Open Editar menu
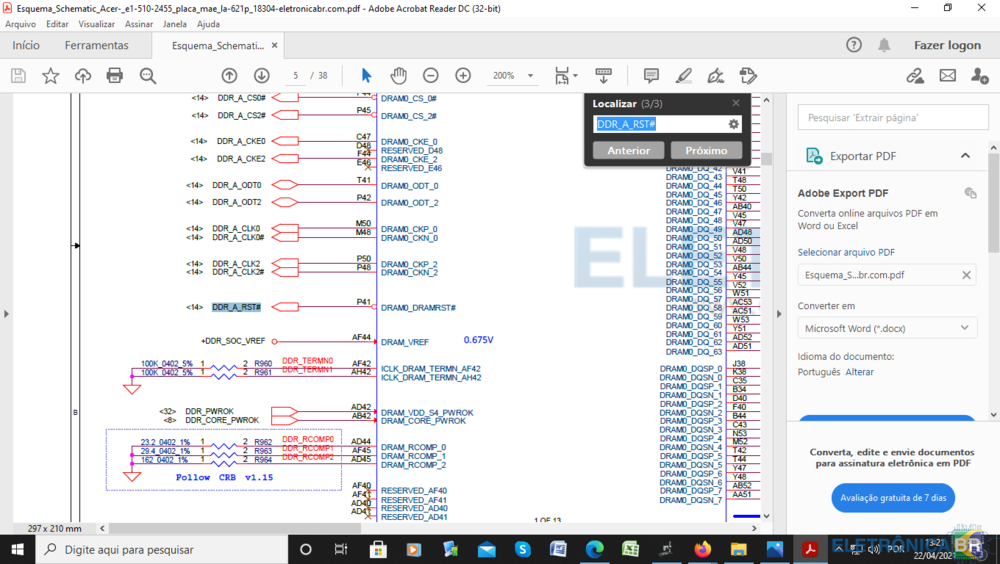The image size is (1000, 564). tap(57, 24)
